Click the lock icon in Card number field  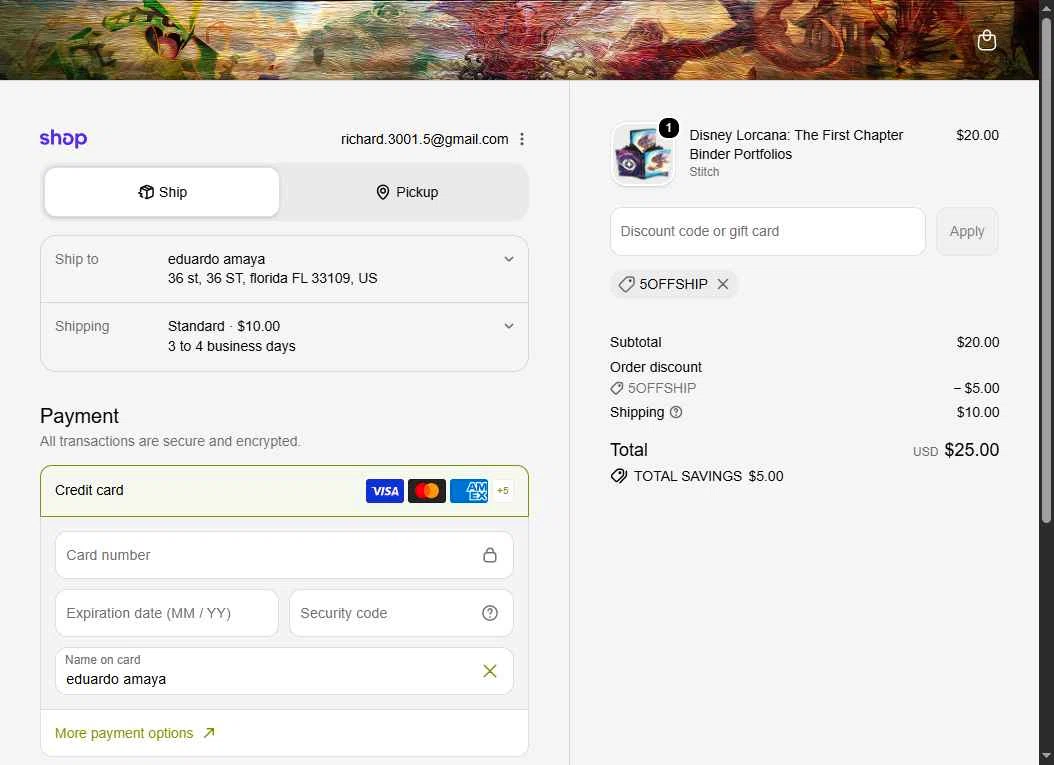click(x=490, y=555)
